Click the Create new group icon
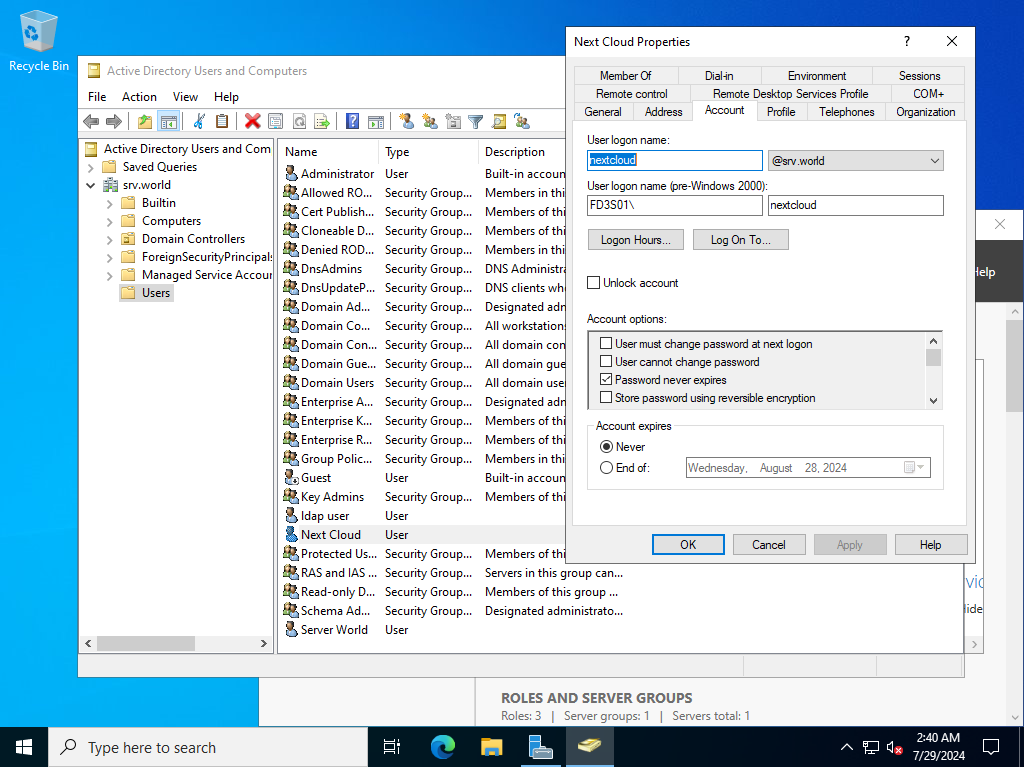Image resolution: width=1024 pixels, height=767 pixels. tap(430, 121)
